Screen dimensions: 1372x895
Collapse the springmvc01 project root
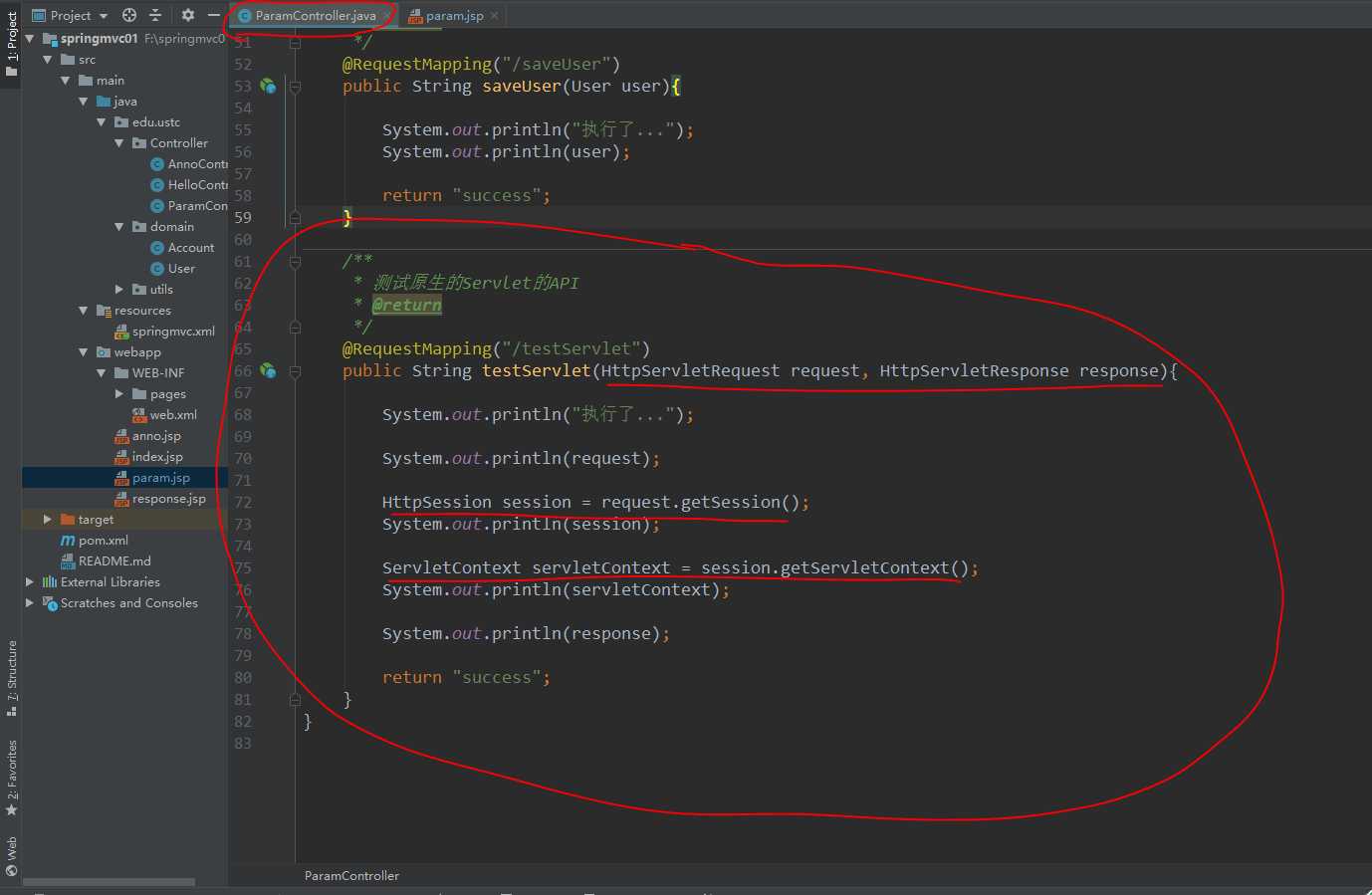[30, 38]
